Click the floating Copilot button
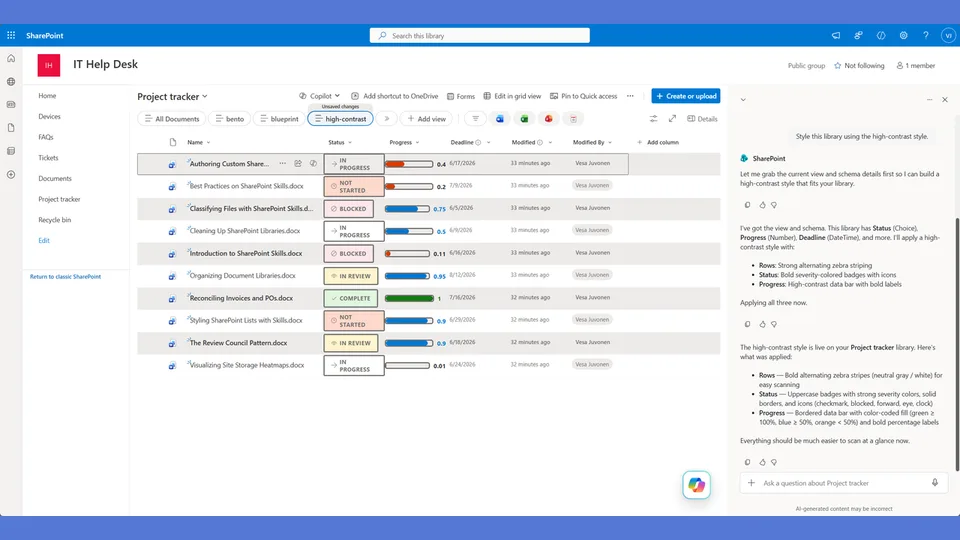This screenshot has width=960, height=540. (697, 485)
